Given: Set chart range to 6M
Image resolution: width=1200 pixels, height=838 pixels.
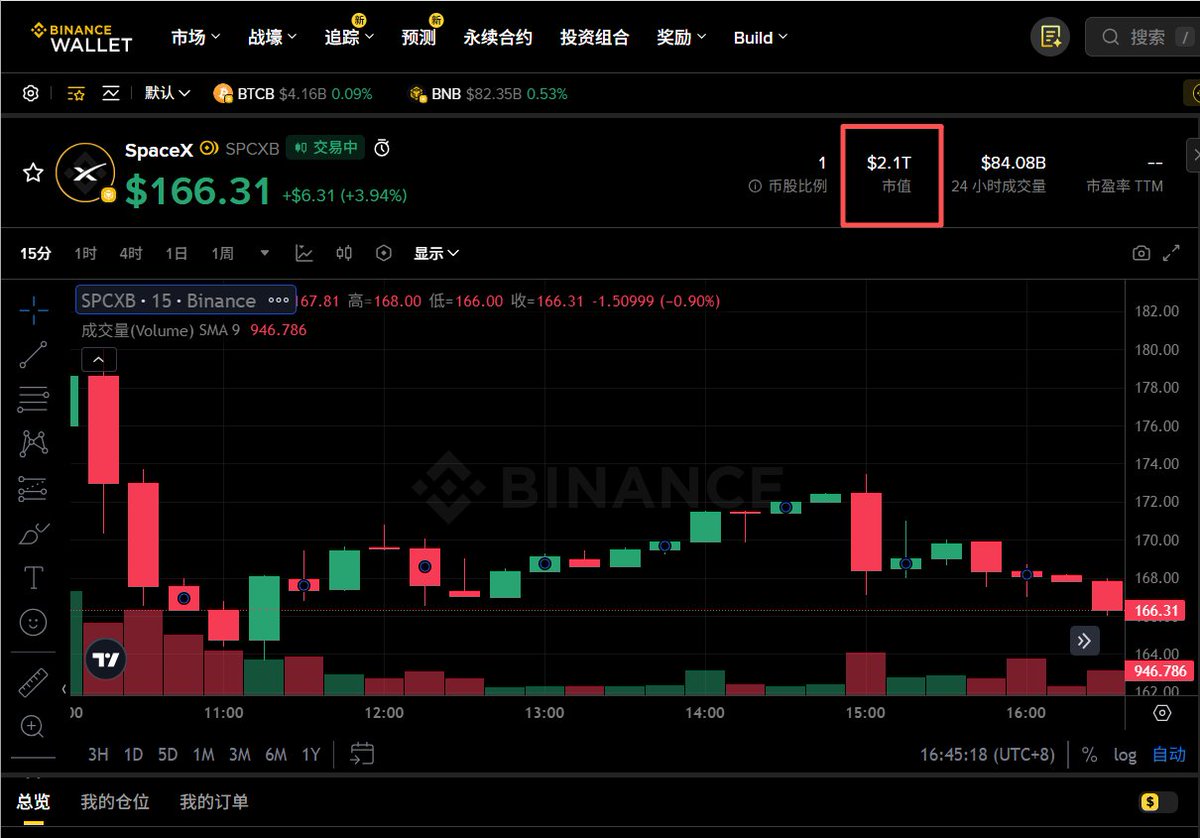Looking at the screenshot, I should 277,755.
